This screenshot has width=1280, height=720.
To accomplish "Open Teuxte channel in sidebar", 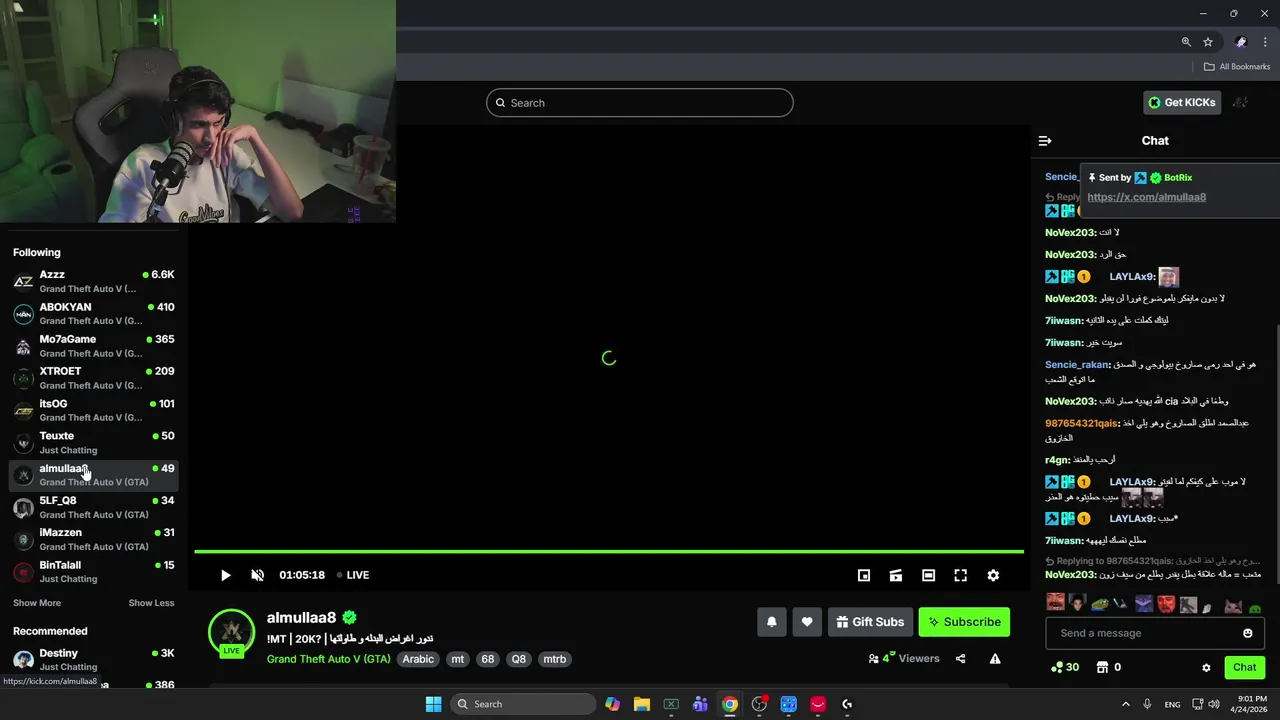I will (94, 442).
